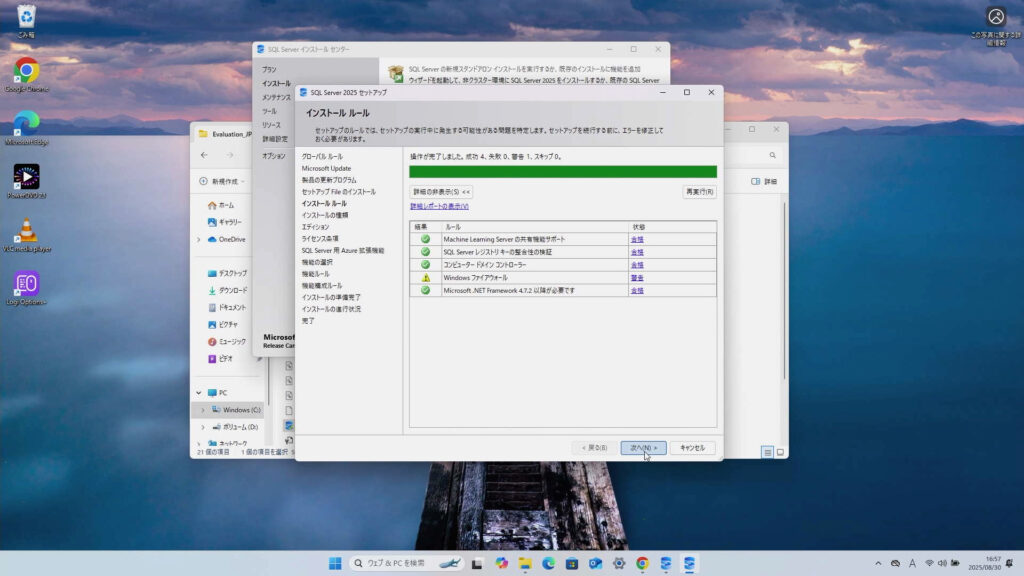Click 次へ(N) > to continue setup
The width and height of the screenshot is (1024, 576).
pos(643,448)
